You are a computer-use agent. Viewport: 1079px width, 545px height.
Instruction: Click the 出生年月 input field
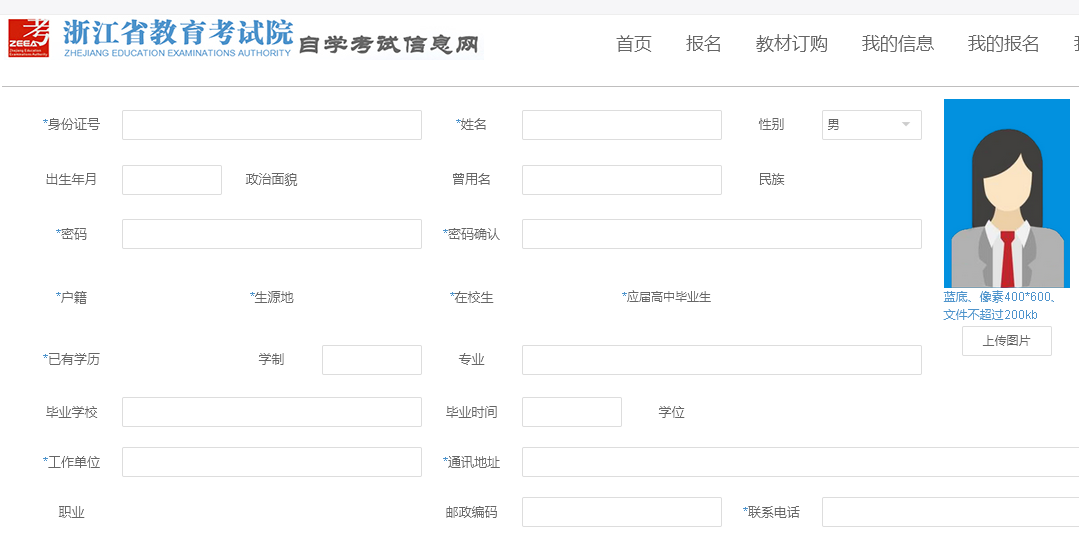click(172, 180)
